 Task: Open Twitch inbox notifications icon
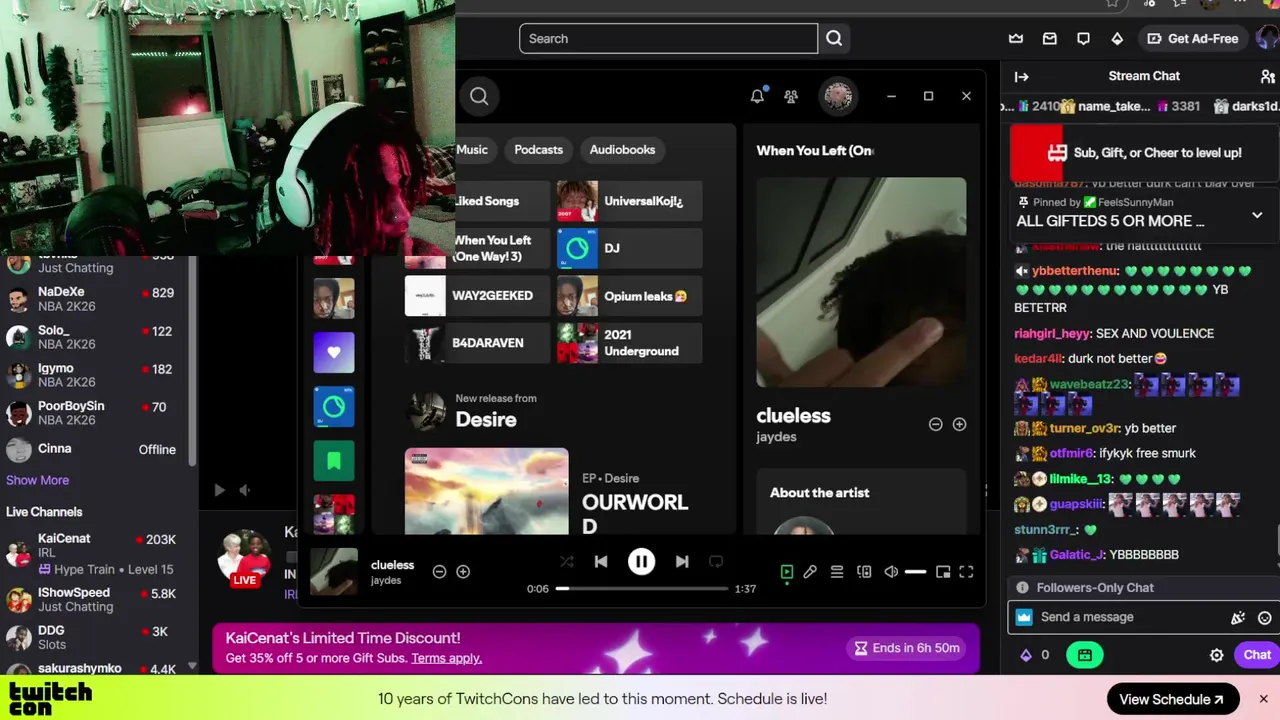coord(1049,38)
